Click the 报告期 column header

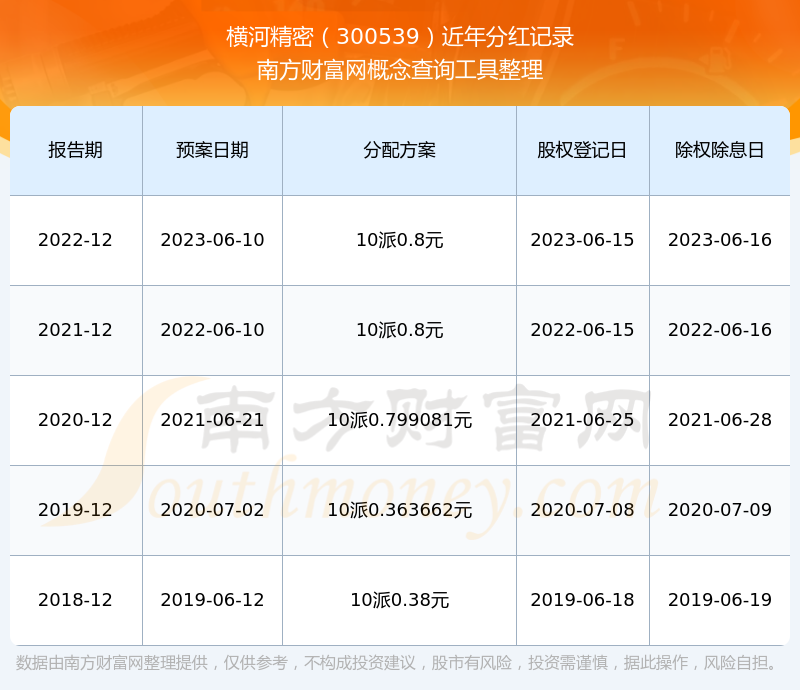pos(76,150)
